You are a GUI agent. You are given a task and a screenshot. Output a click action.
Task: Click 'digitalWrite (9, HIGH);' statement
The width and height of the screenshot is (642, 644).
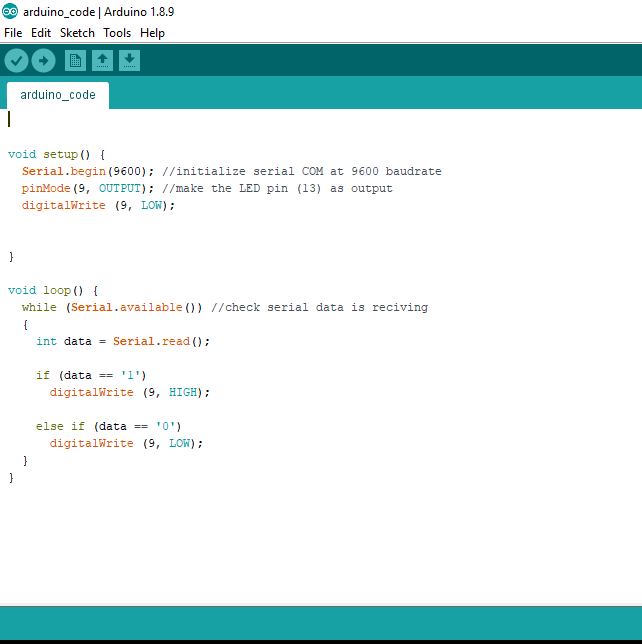[130, 393]
